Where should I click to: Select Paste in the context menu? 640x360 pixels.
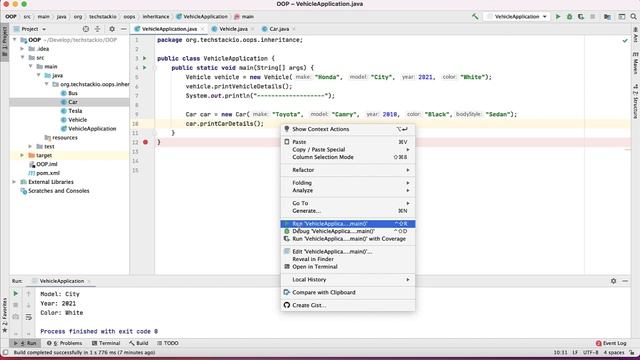pyautogui.click(x=348, y=142)
